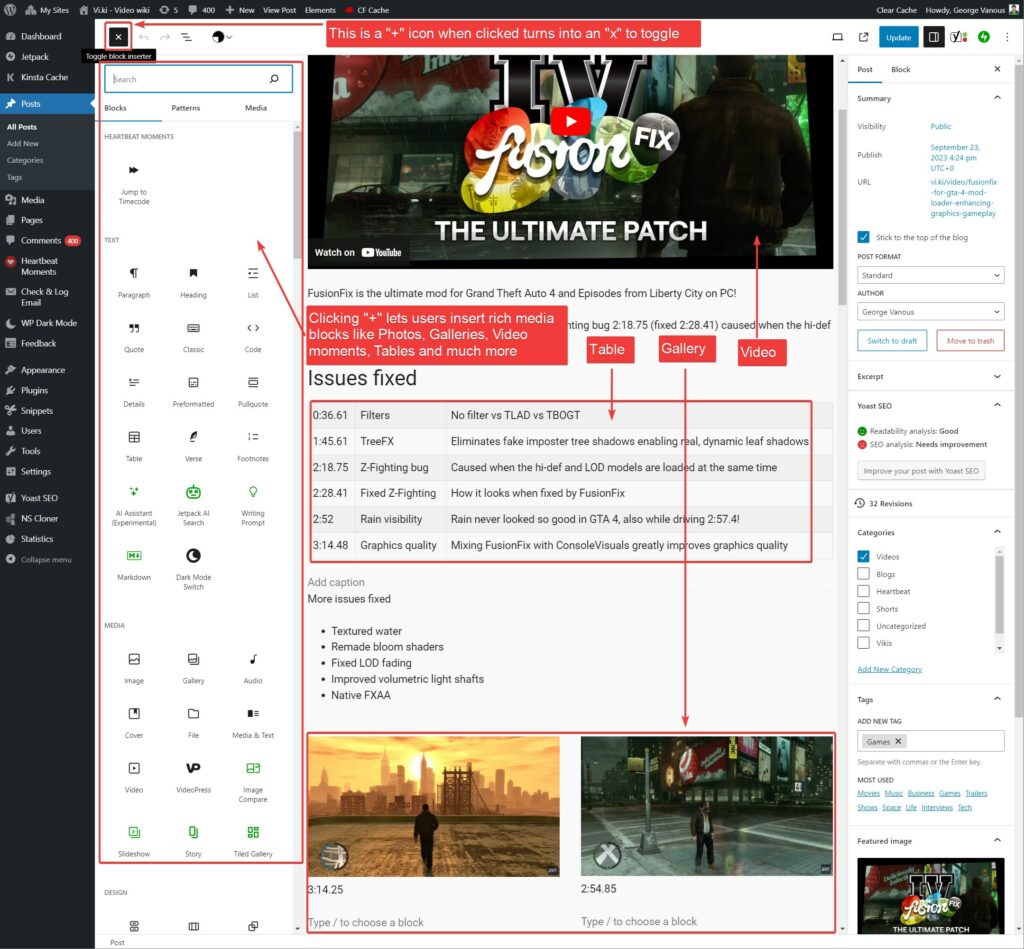
Task: Add a Code block
Action: 253,336
